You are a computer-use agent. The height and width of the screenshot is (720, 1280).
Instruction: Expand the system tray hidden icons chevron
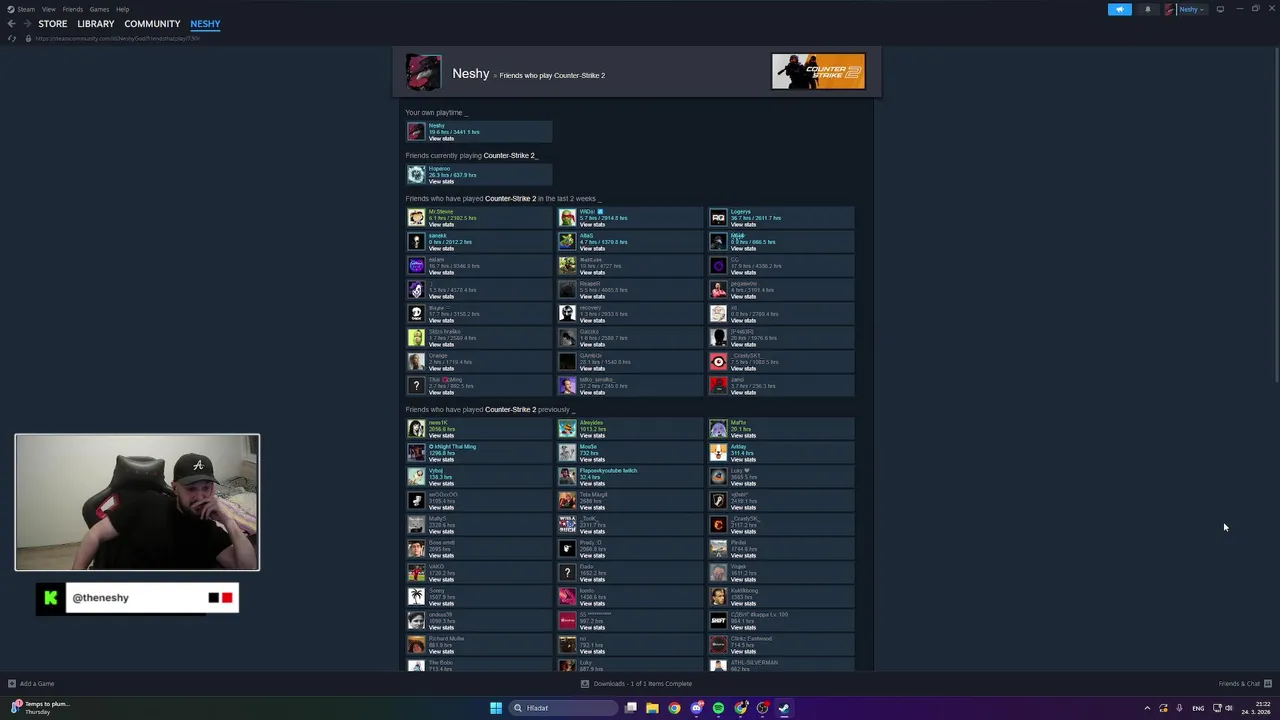(x=1147, y=708)
